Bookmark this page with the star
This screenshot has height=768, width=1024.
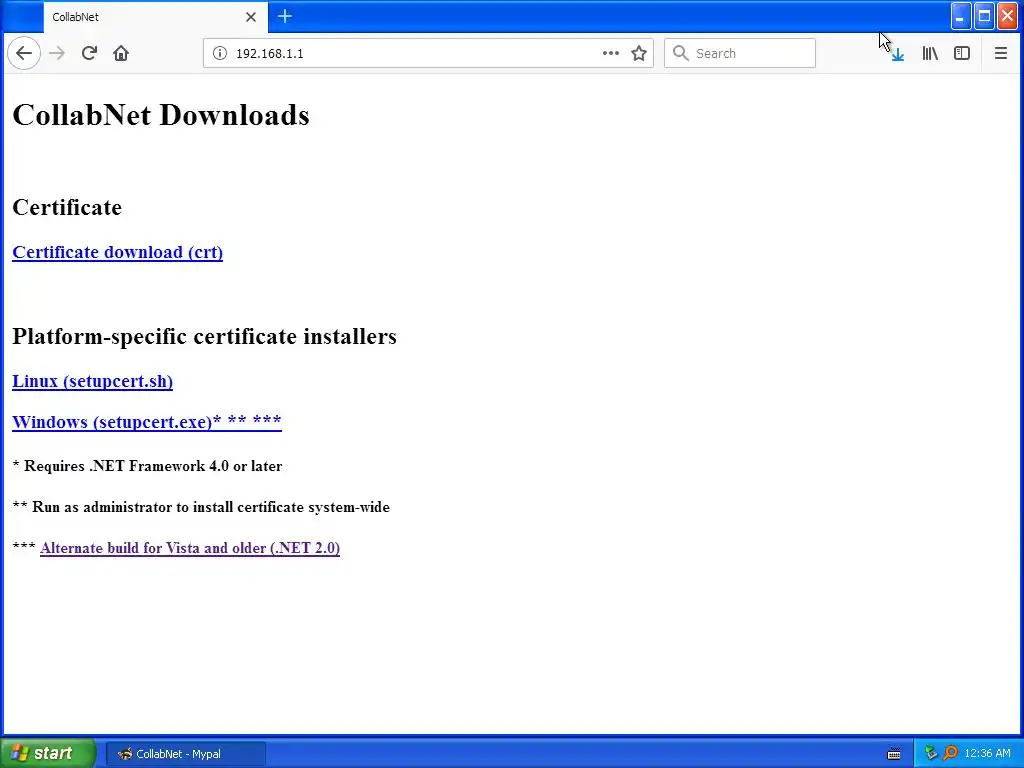point(639,53)
